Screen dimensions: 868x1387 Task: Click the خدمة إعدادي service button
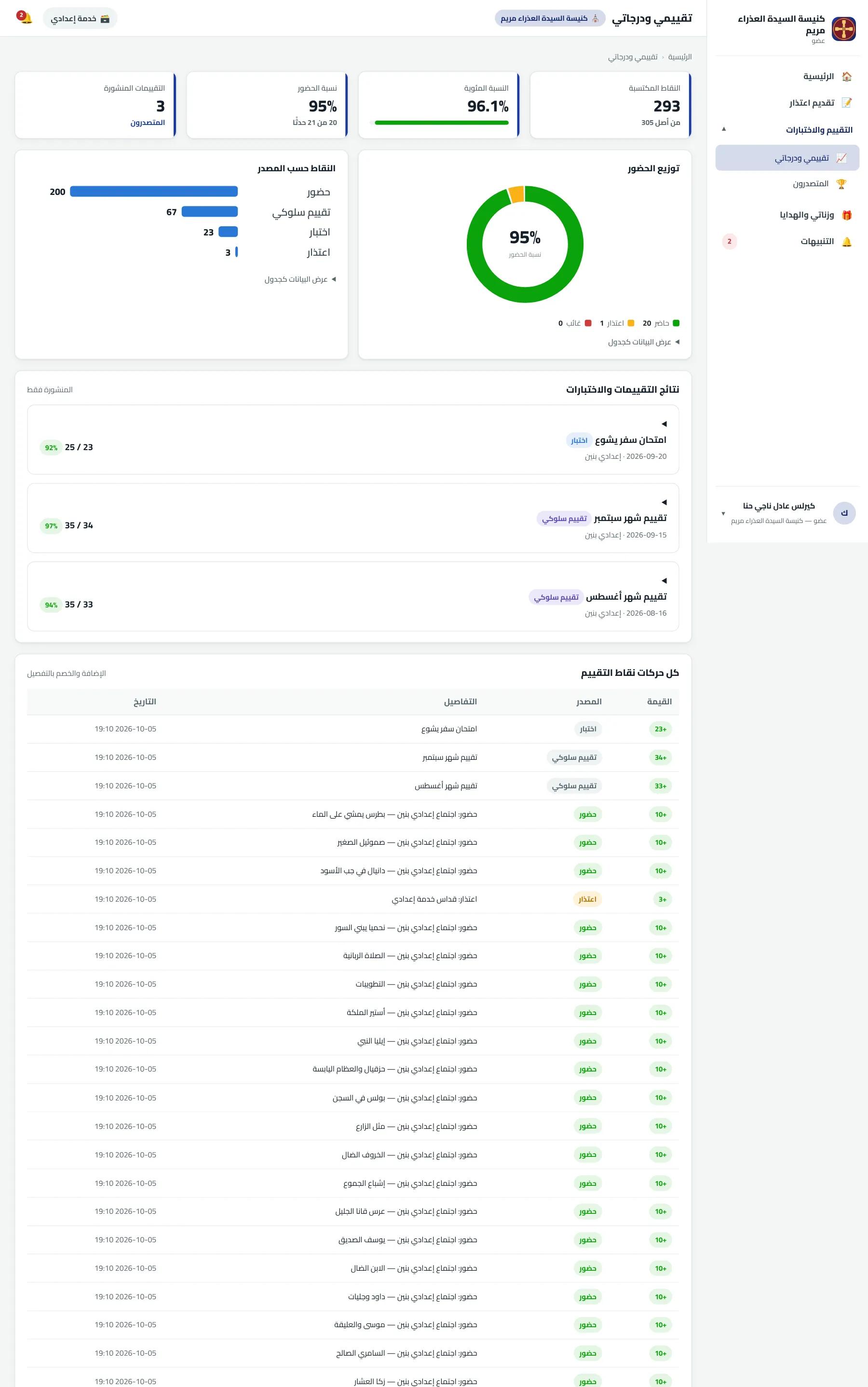80,18
